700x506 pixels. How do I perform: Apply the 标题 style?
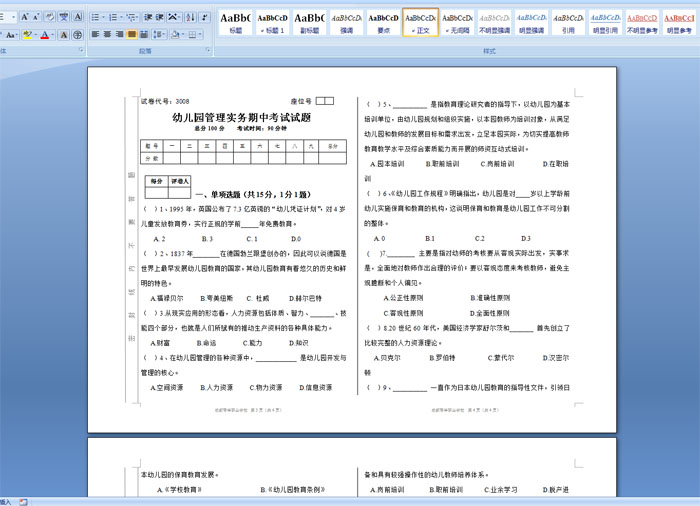click(x=235, y=23)
